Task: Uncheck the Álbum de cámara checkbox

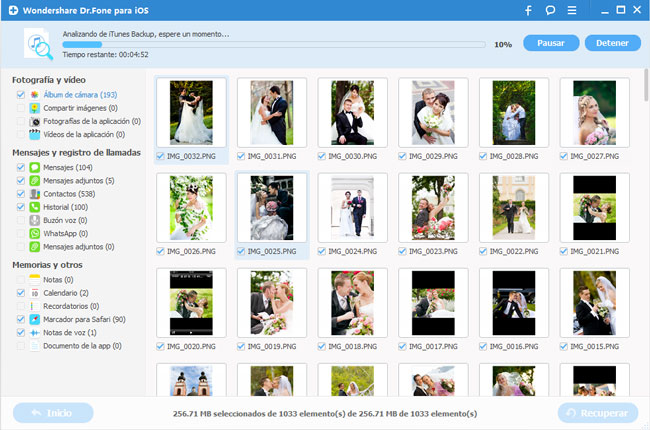Action: coord(21,95)
